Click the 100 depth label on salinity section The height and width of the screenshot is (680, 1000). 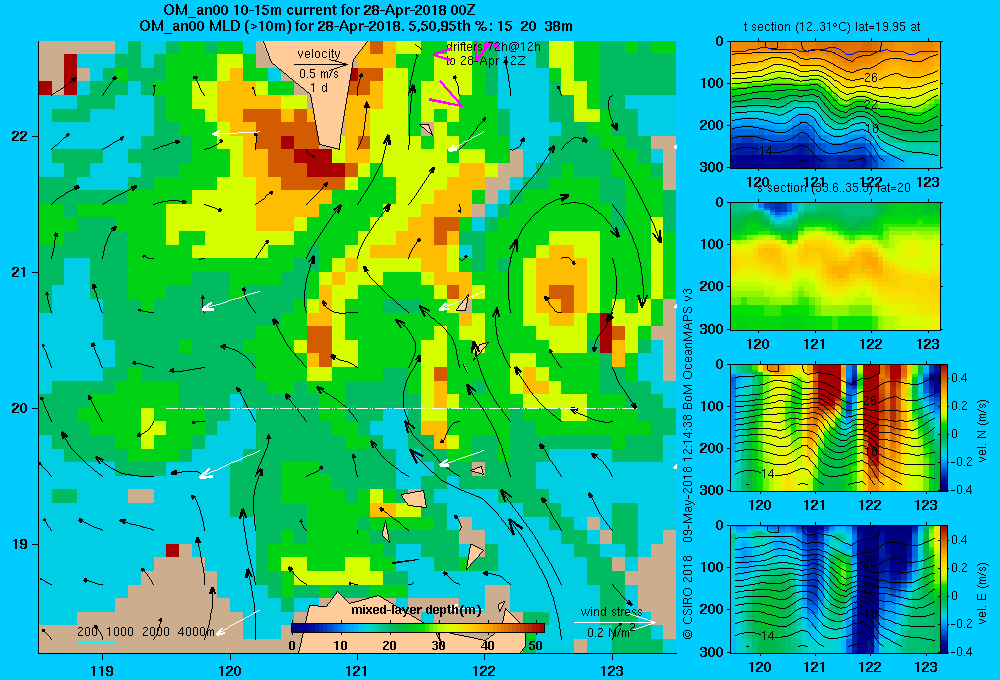click(x=712, y=244)
